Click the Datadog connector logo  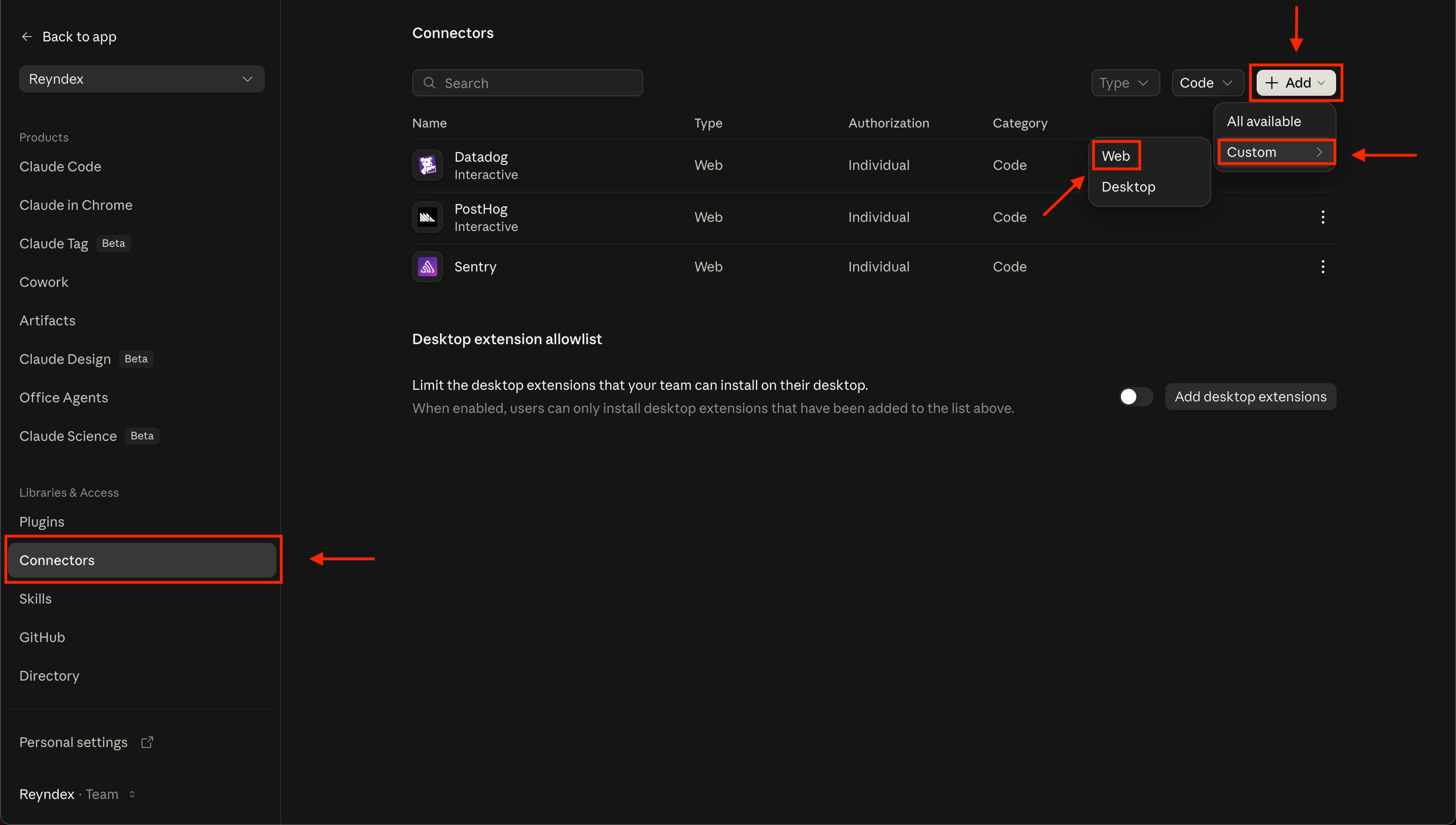(428, 166)
